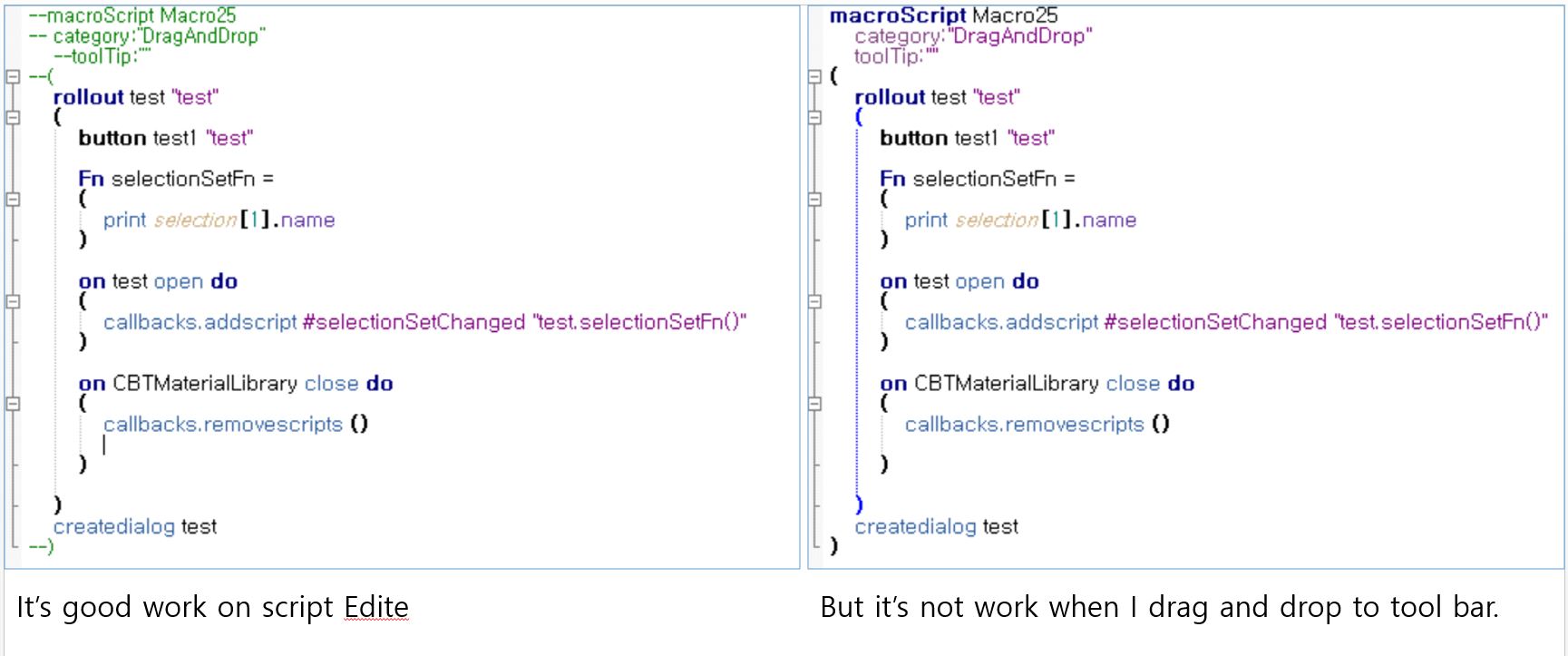
Task: Click the commented "--toolTip:" line in the left editor
Action: coord(102,56)
